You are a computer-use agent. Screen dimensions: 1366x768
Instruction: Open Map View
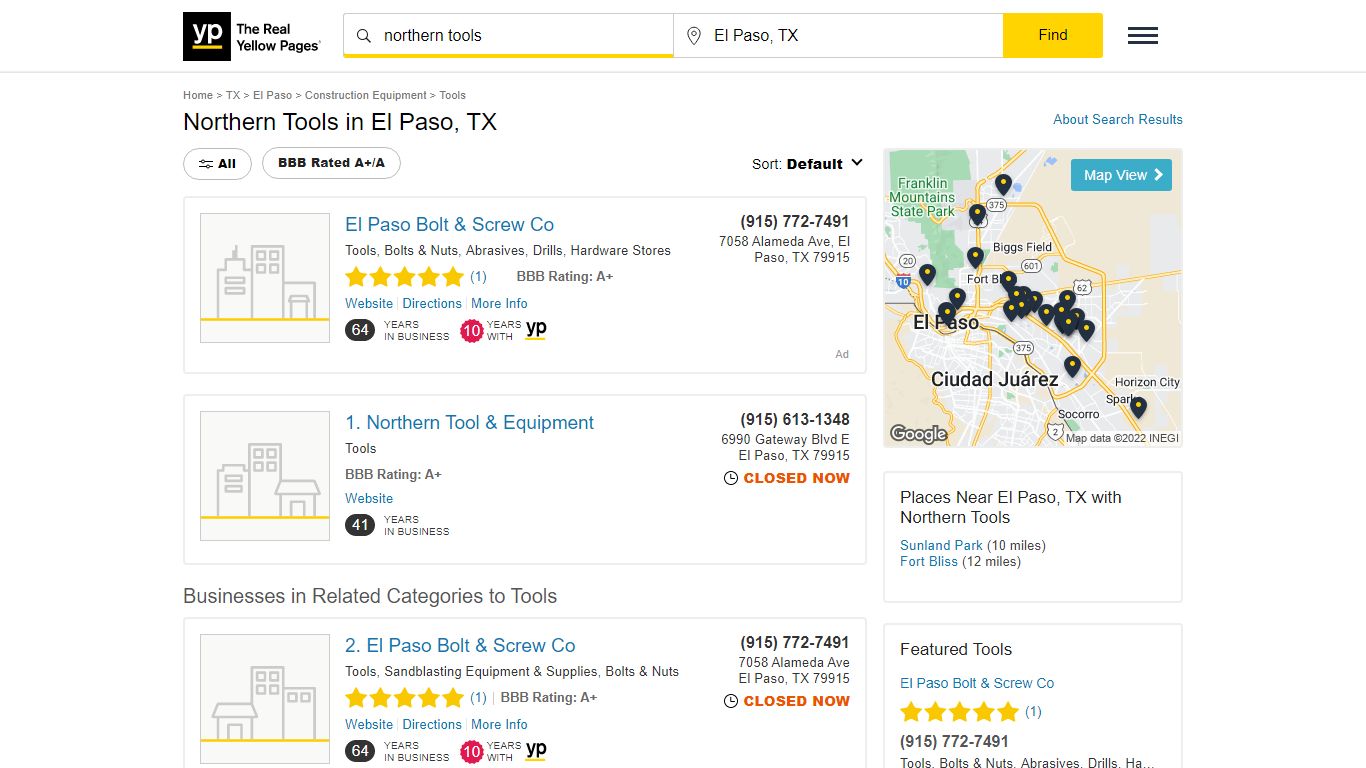(x=1121, y=175)
